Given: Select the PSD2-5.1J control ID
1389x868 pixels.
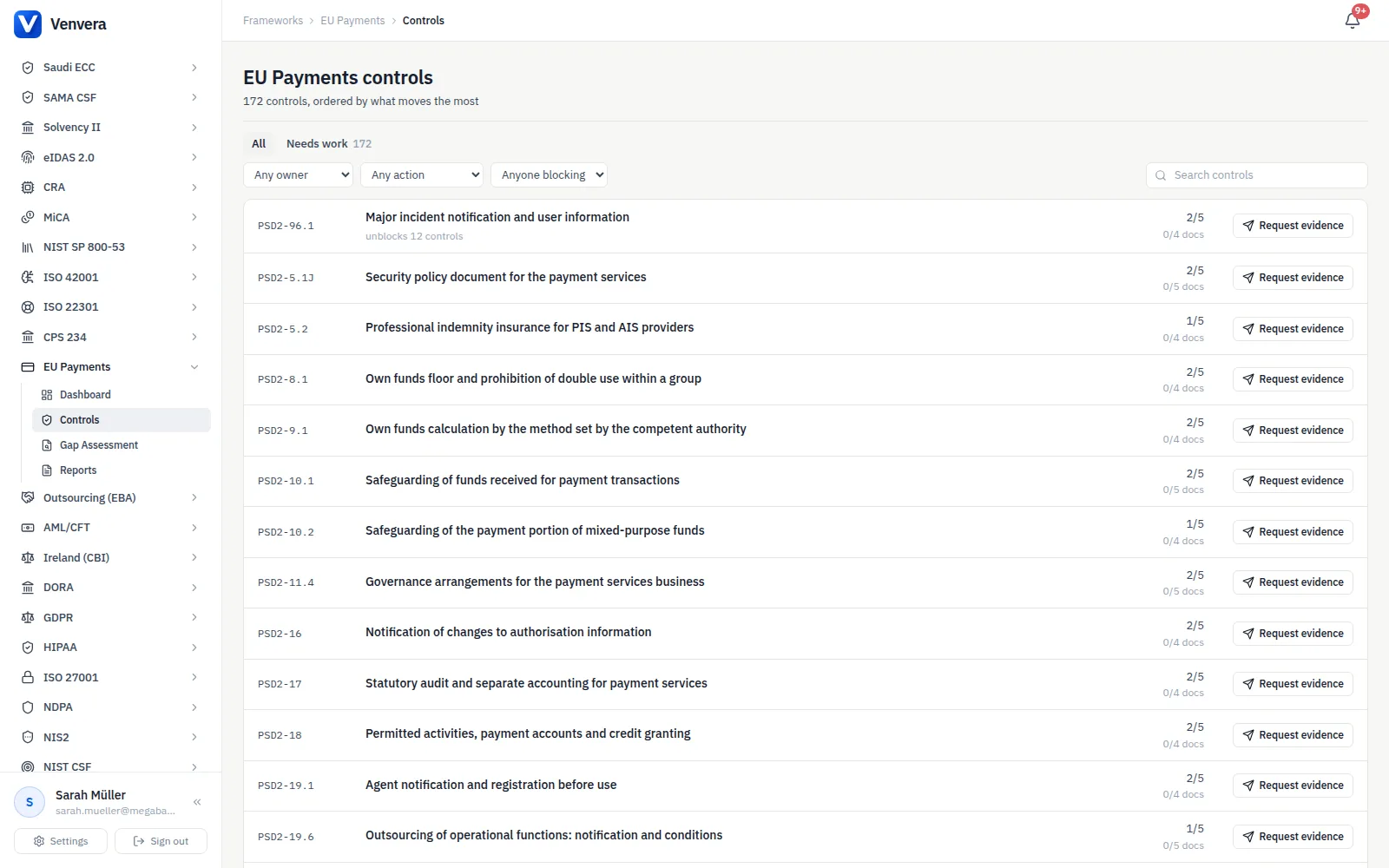Looking at the screenshot, I should coord(286,279).
